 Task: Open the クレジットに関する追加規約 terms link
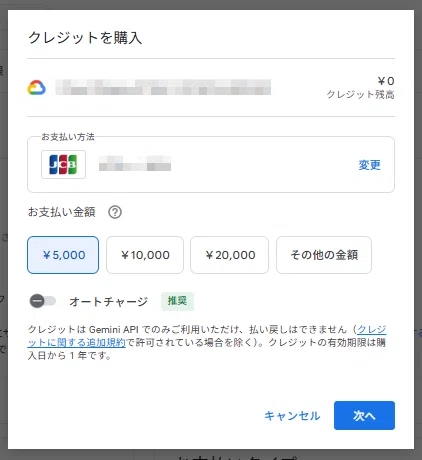207,336
